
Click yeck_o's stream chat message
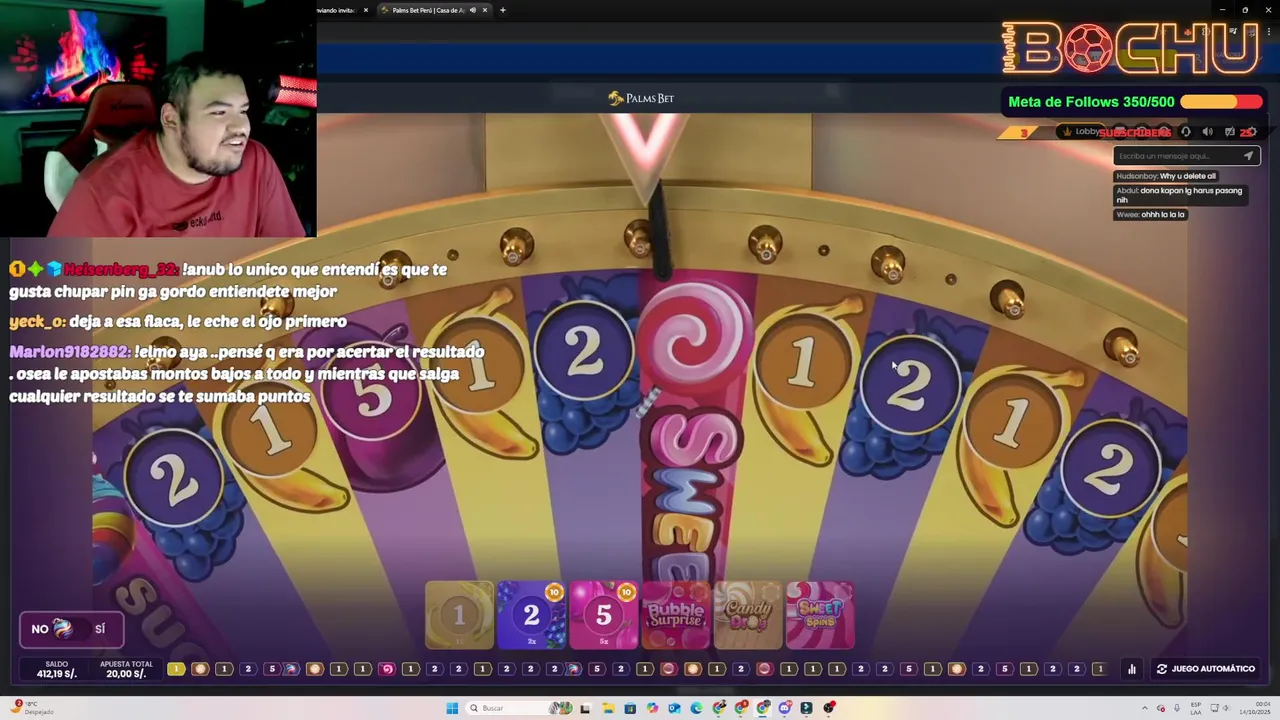178,321
